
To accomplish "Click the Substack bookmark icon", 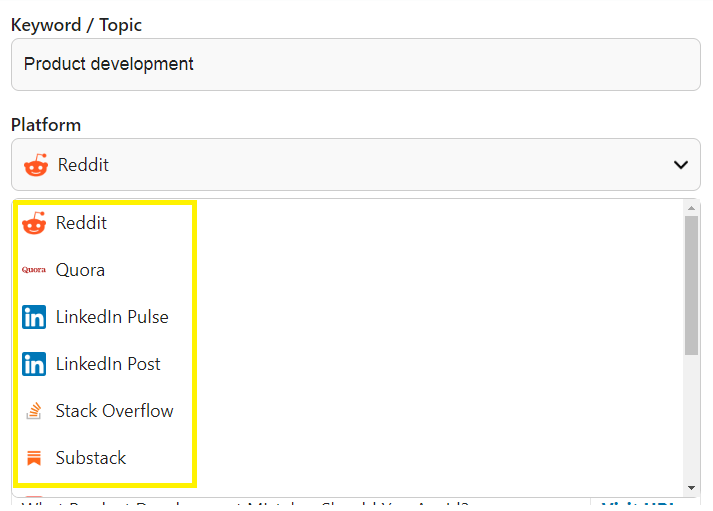I will [x=34, y=458].
